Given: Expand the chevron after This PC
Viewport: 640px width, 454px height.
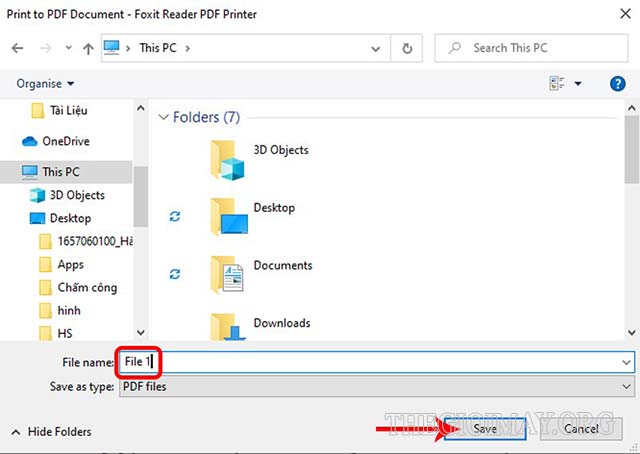Looking at the screenshot, I should (x=187, y=48).
